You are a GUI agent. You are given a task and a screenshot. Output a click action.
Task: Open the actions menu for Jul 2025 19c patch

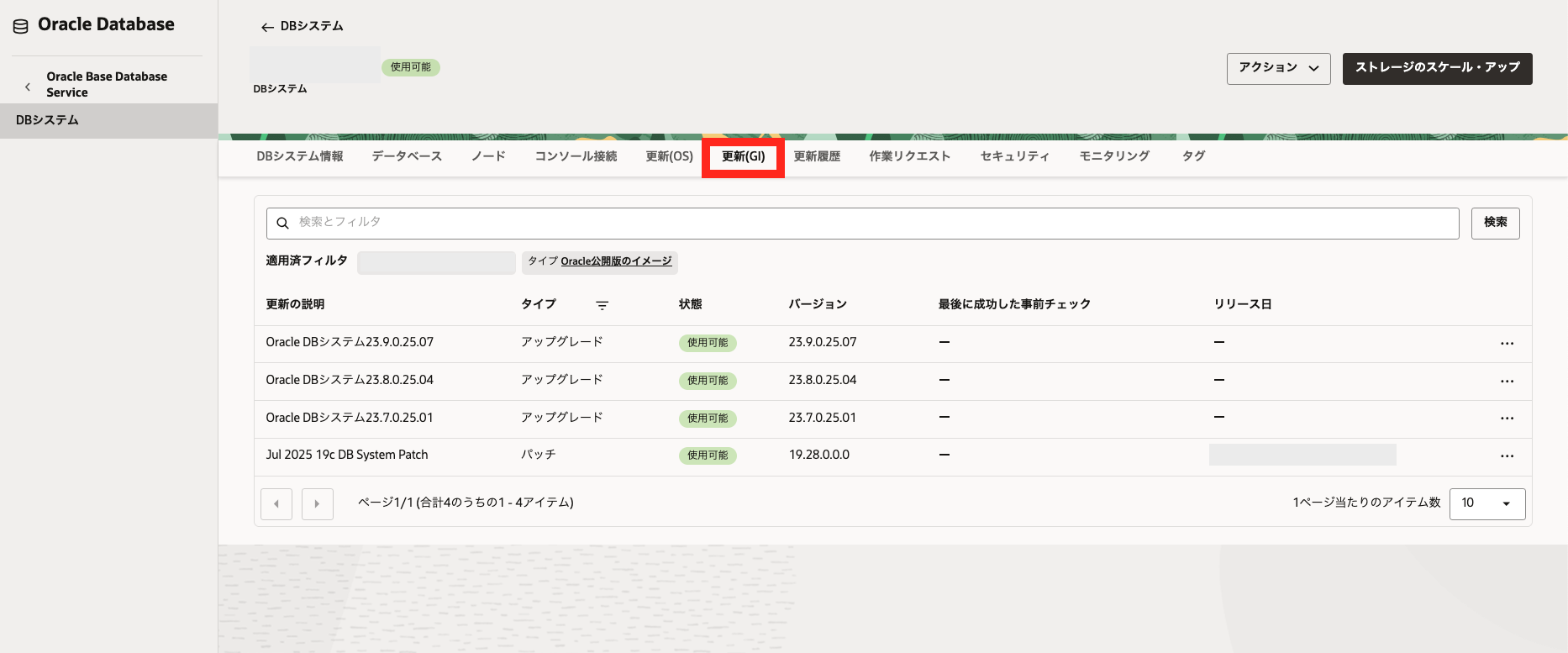[1507, 456]
